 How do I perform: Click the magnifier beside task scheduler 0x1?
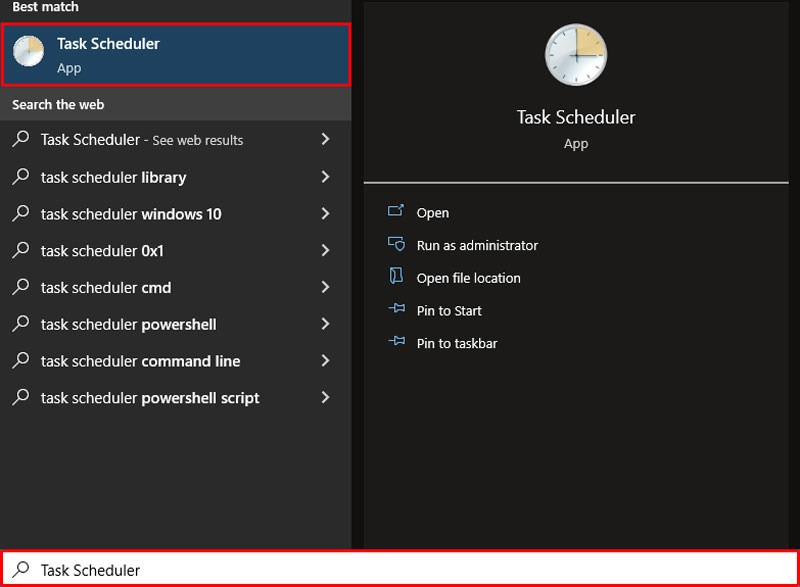click(x=21, y=251)
